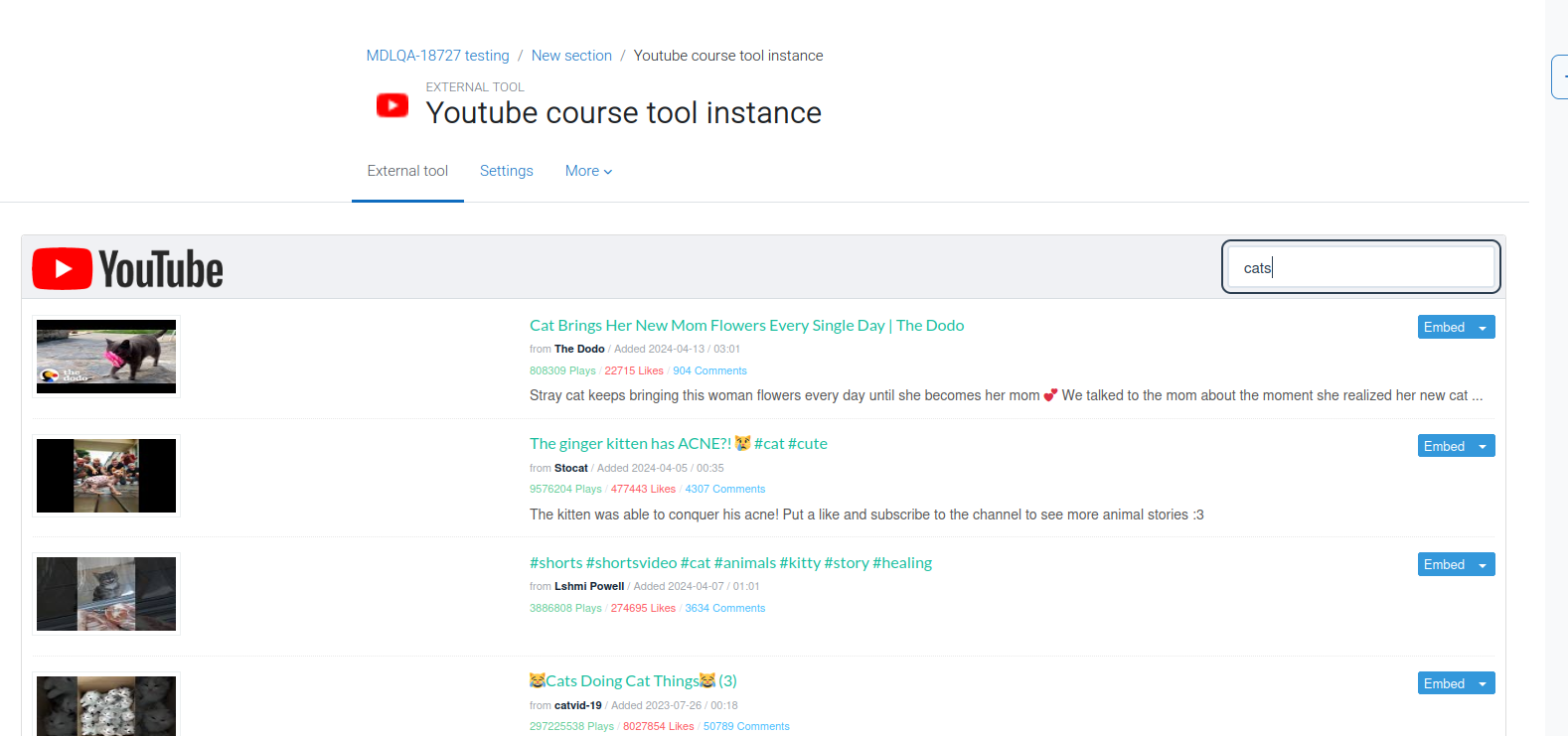Click the Youtube course tool instance heading
Image resolution: width=1568 pixels, height=736 pixels.
[624, 113]
